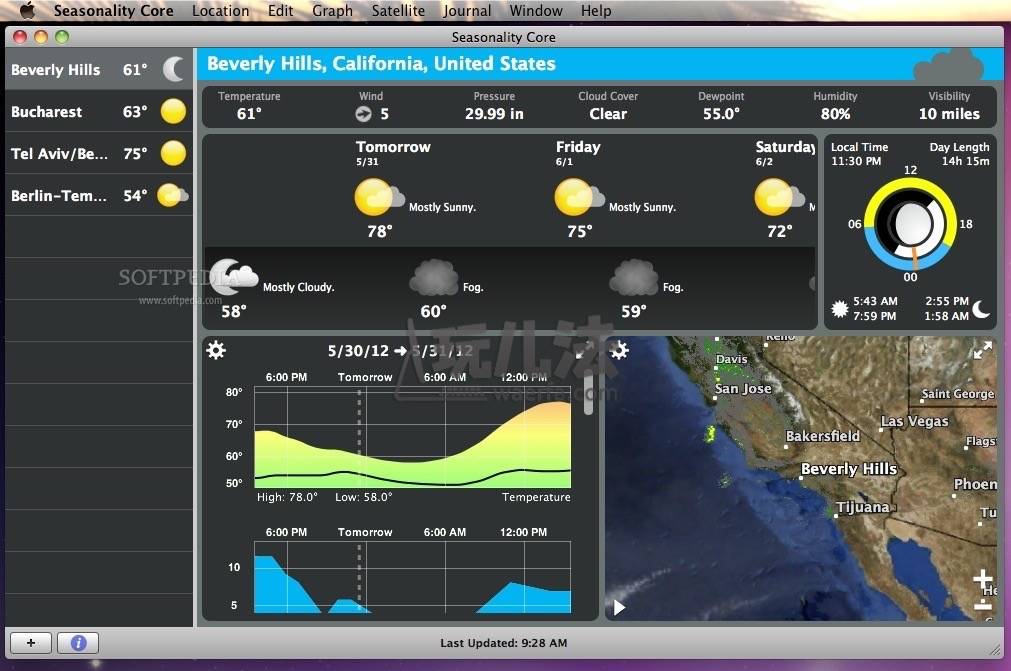Click the Saint George label on the map

click(958, 394)
